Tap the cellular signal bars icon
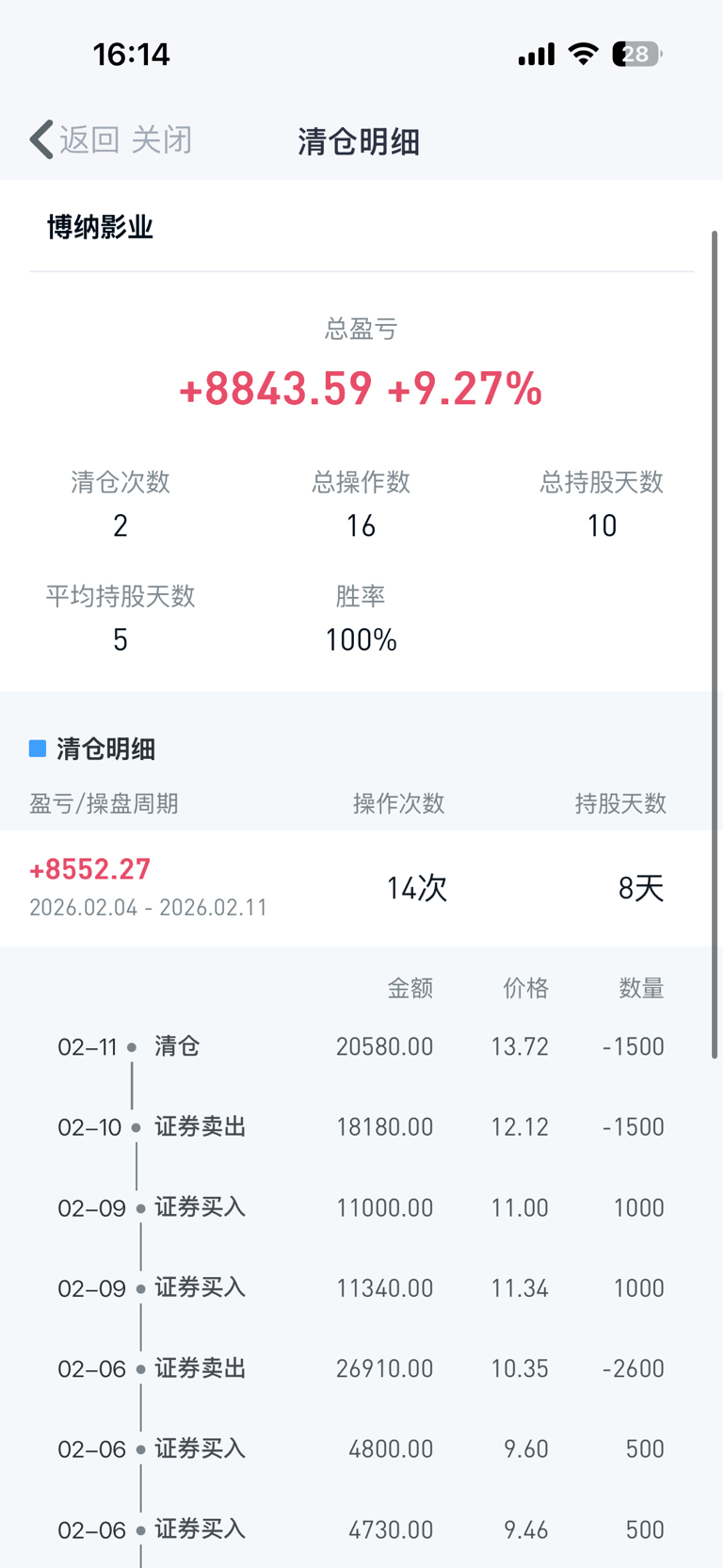Viewport: 724px width, 1568px height. tap(537, 55)
